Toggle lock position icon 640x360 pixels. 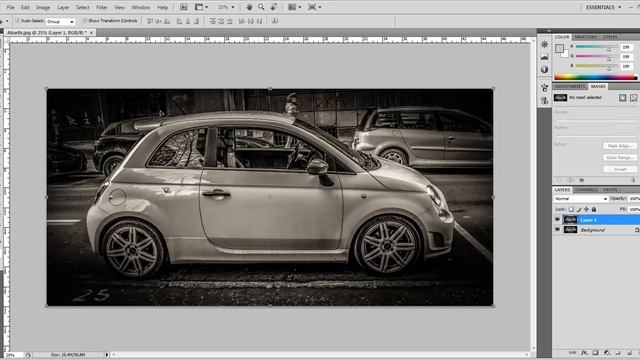coord(587,209)
